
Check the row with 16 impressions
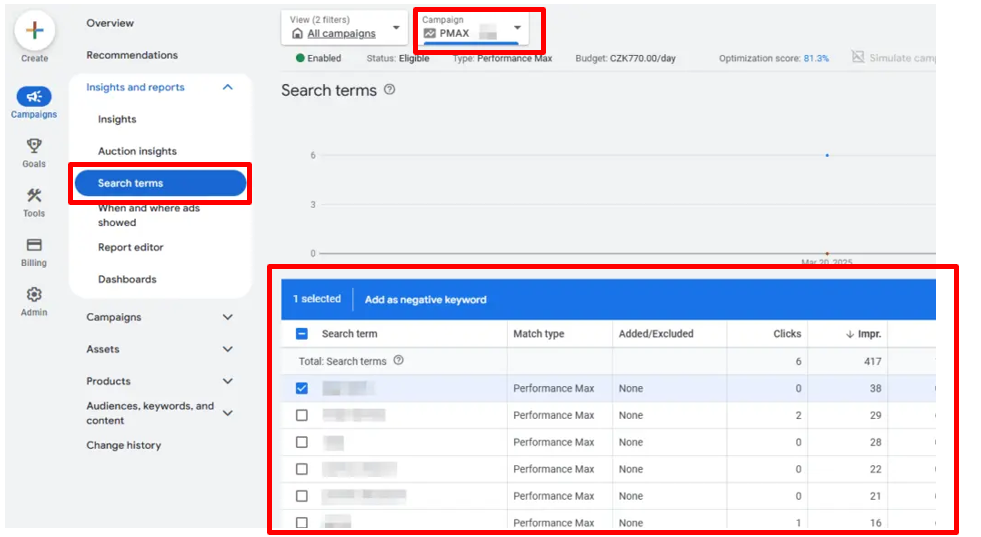coord(302,522)
